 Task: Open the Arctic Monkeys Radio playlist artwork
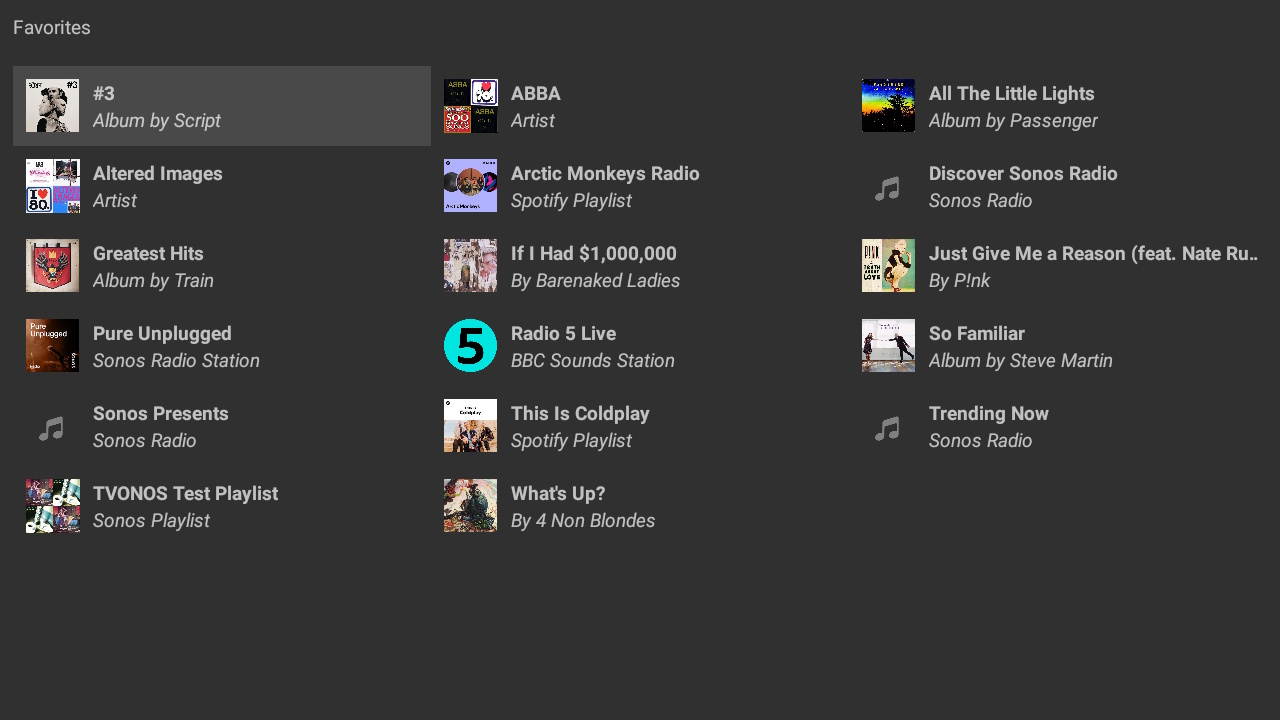coord(470,186)
